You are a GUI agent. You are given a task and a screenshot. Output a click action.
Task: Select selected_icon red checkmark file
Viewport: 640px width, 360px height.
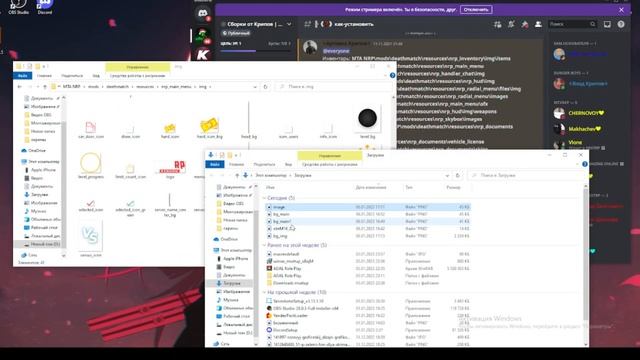pyautogui.click(x=91, y=205)
